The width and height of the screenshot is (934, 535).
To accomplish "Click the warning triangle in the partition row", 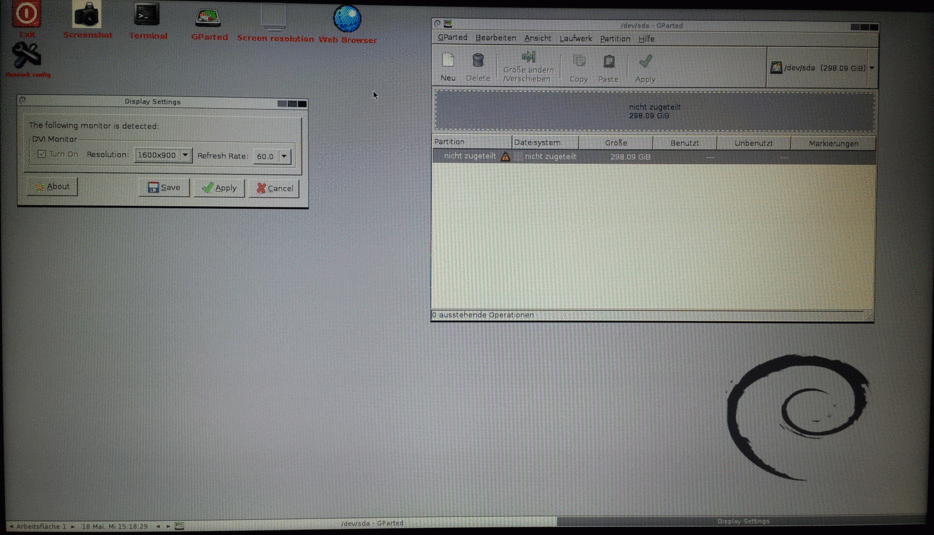I will click(x=505, y=157).
